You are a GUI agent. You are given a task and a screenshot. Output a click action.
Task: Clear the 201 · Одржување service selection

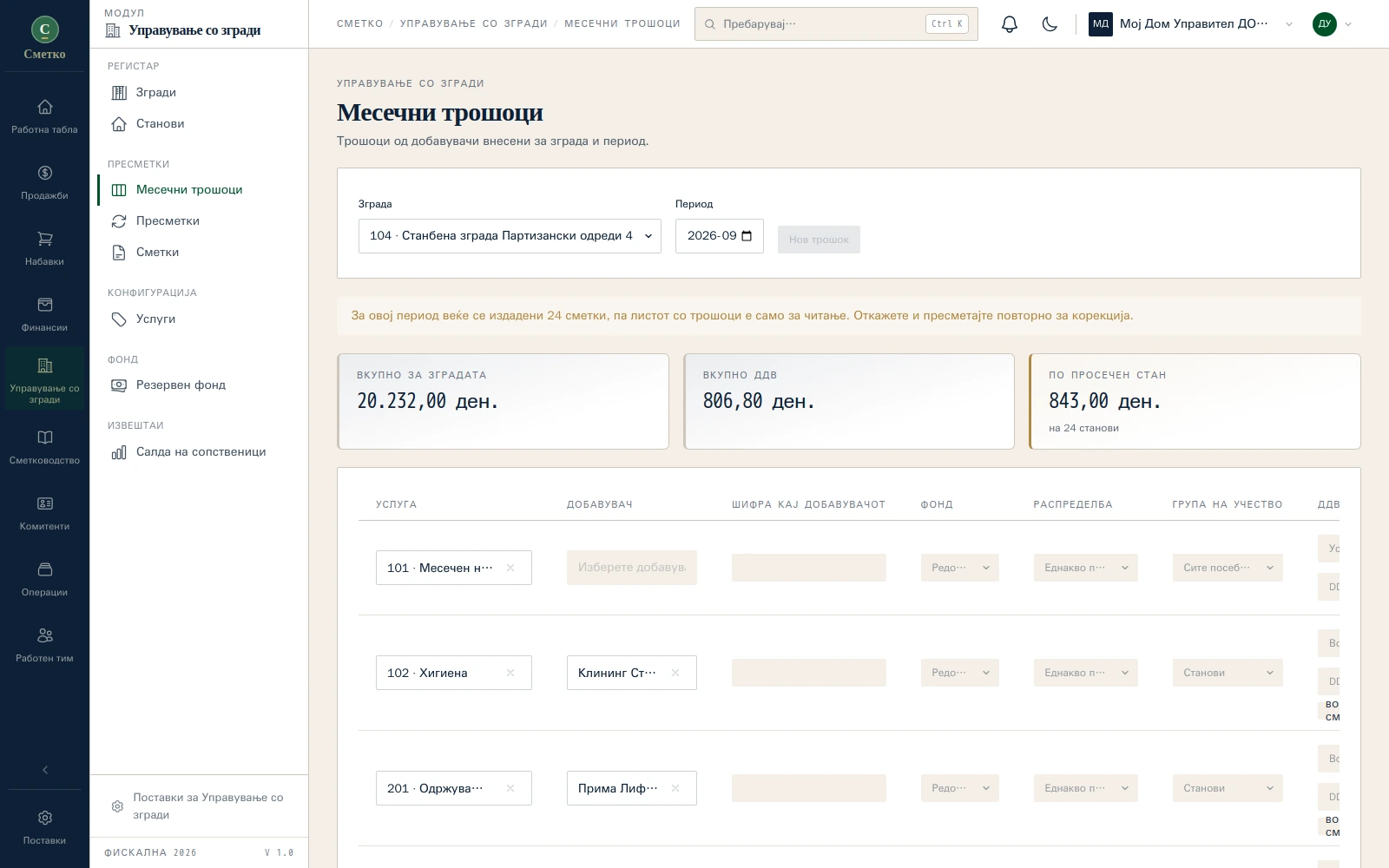tap(510, 788)
